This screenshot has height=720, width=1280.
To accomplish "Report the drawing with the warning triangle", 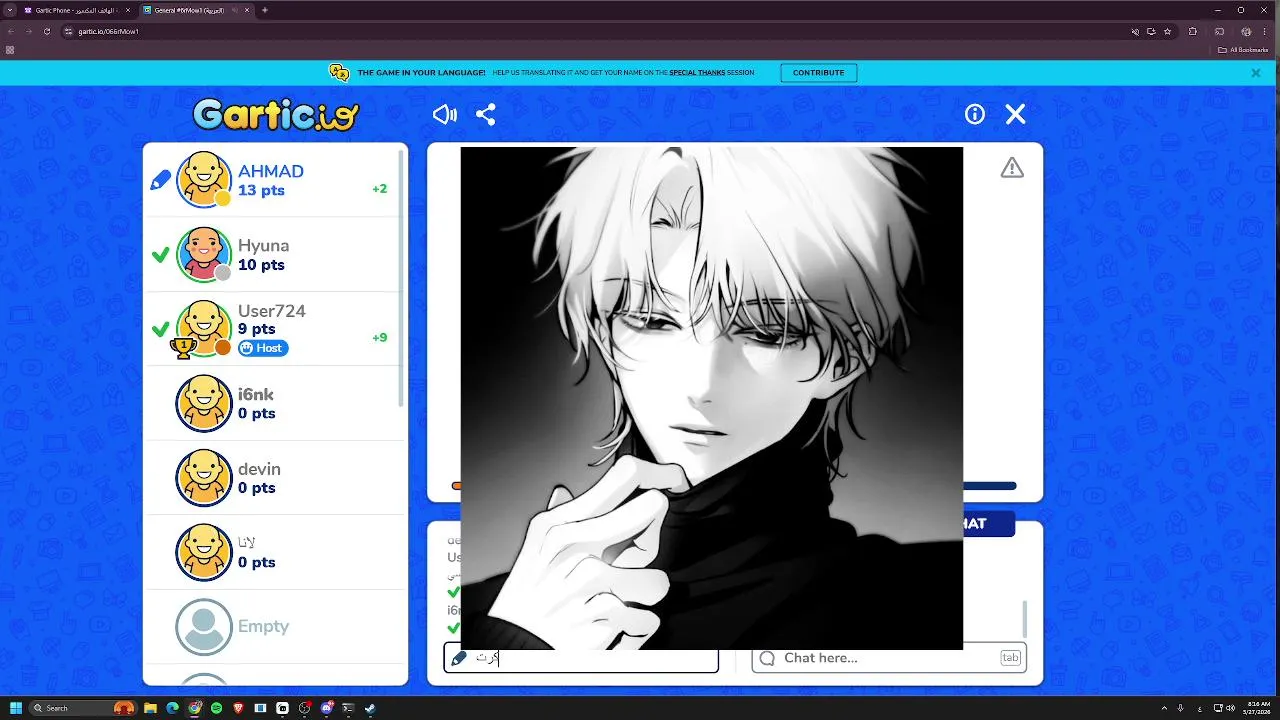I will click(1012, 168).
